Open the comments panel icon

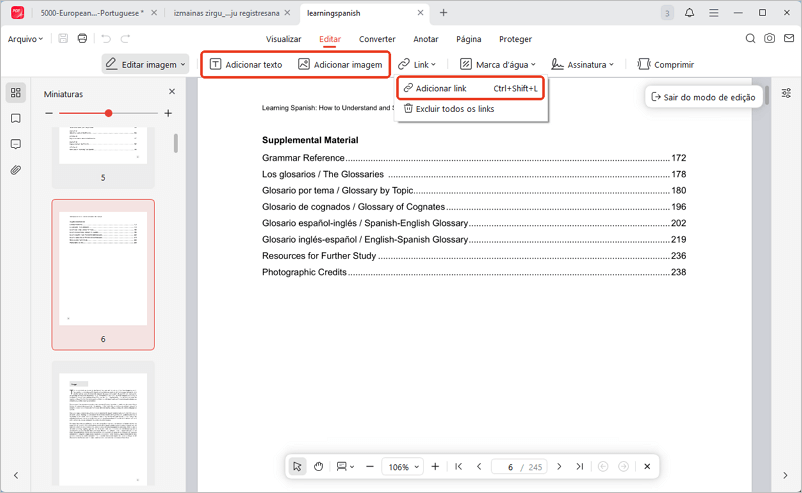16,144
